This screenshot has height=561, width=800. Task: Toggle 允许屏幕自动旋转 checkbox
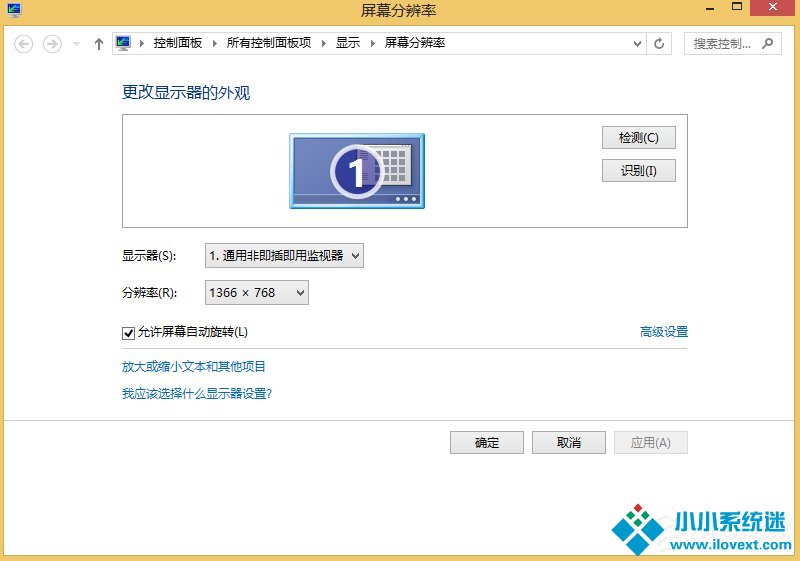[x=128, y=333]
